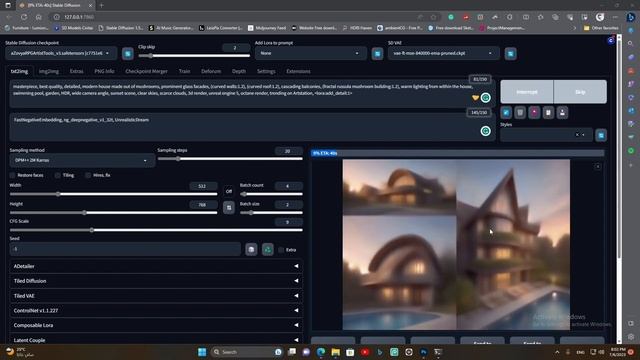
Task: Open the Bing sidebar button in Edge
Action: click(631, 17)
